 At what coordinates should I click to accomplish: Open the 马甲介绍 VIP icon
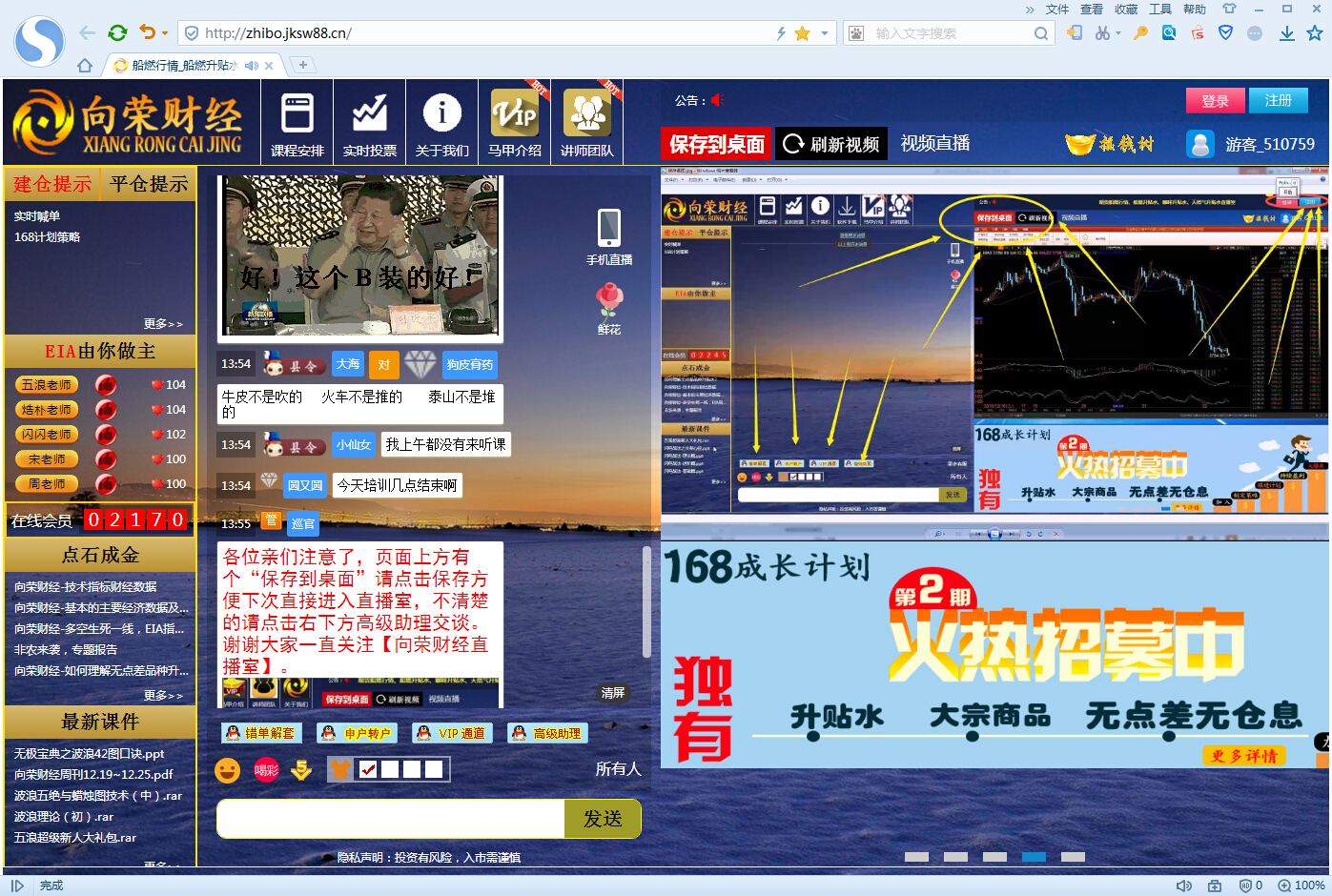tap(515, 113)
